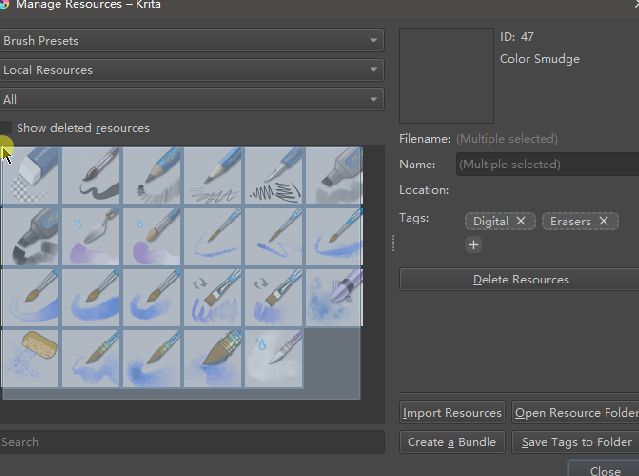639x476 pixels.
Task: Select the bristle brush with cloudy blue preset
Action: (90, 359)
